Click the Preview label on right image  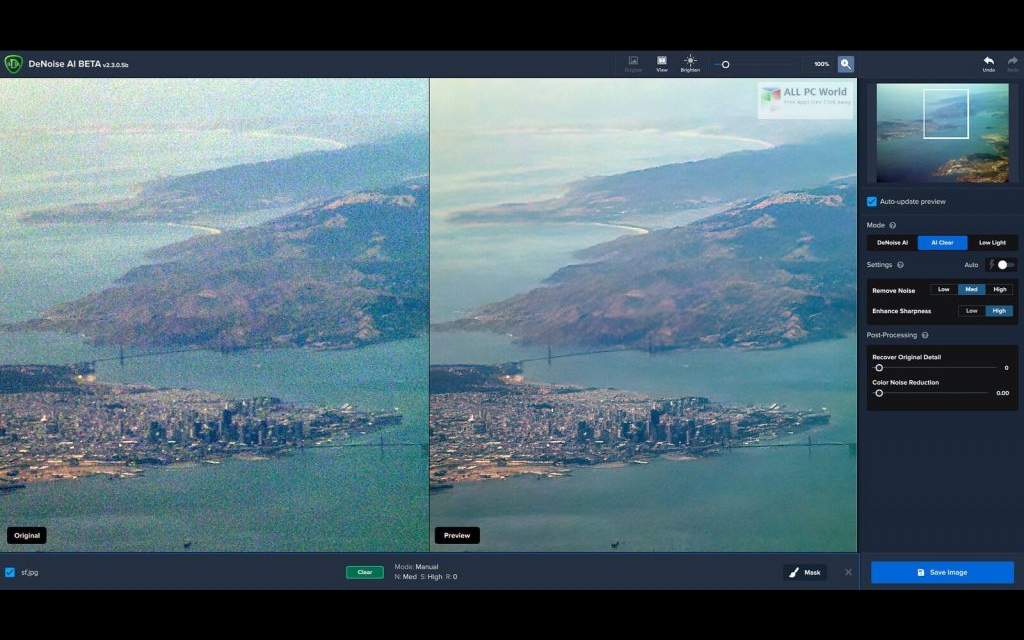[457, 536]
